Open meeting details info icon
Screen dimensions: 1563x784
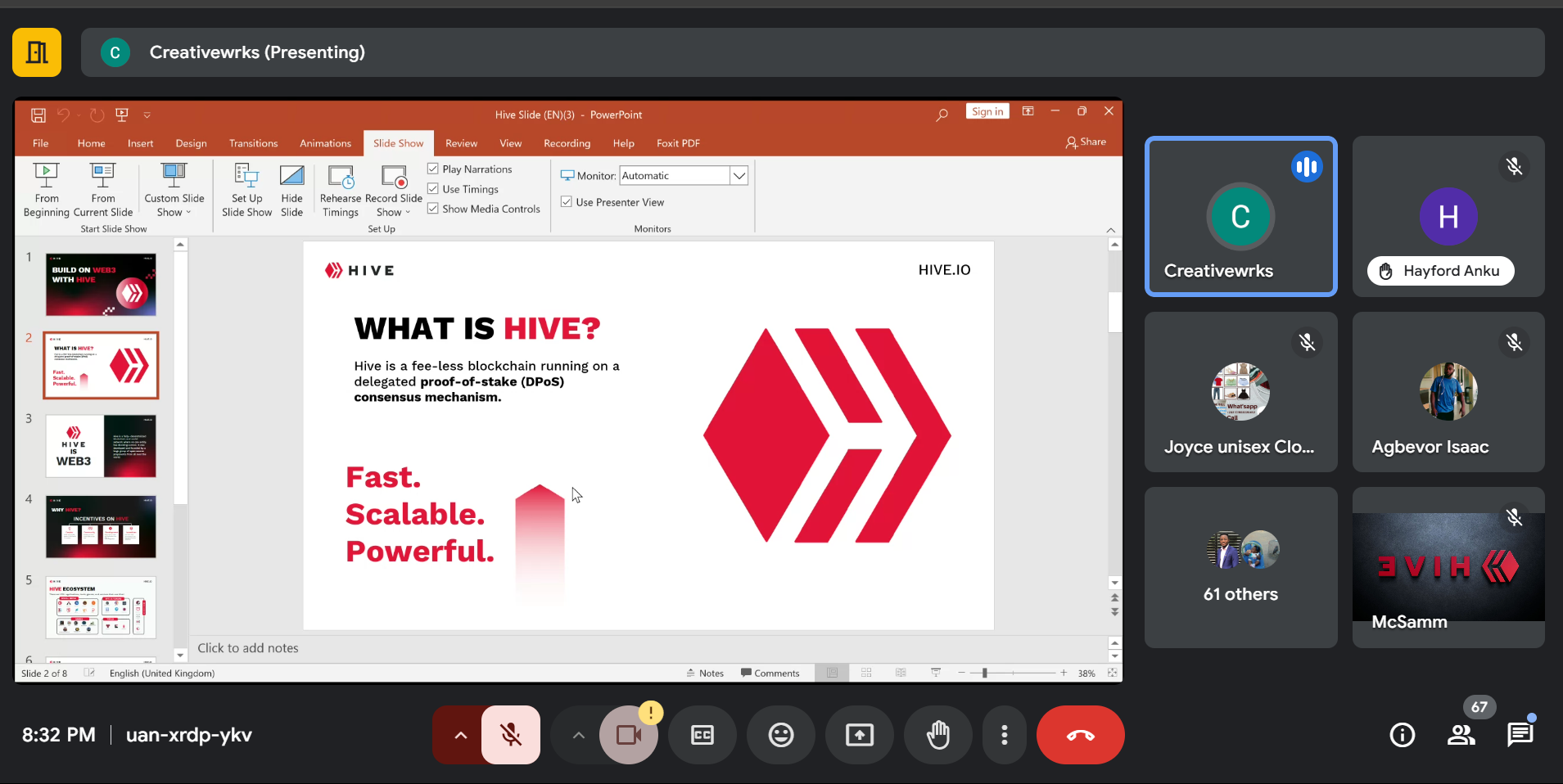[1403, 735]
